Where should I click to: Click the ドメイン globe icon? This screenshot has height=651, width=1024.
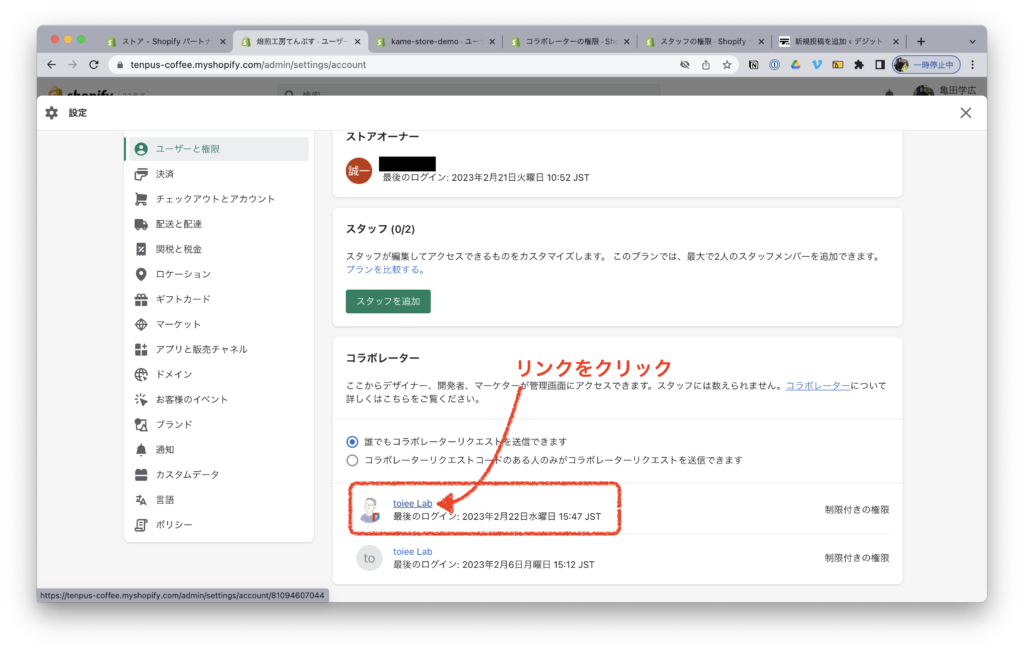tap(141, 374)
